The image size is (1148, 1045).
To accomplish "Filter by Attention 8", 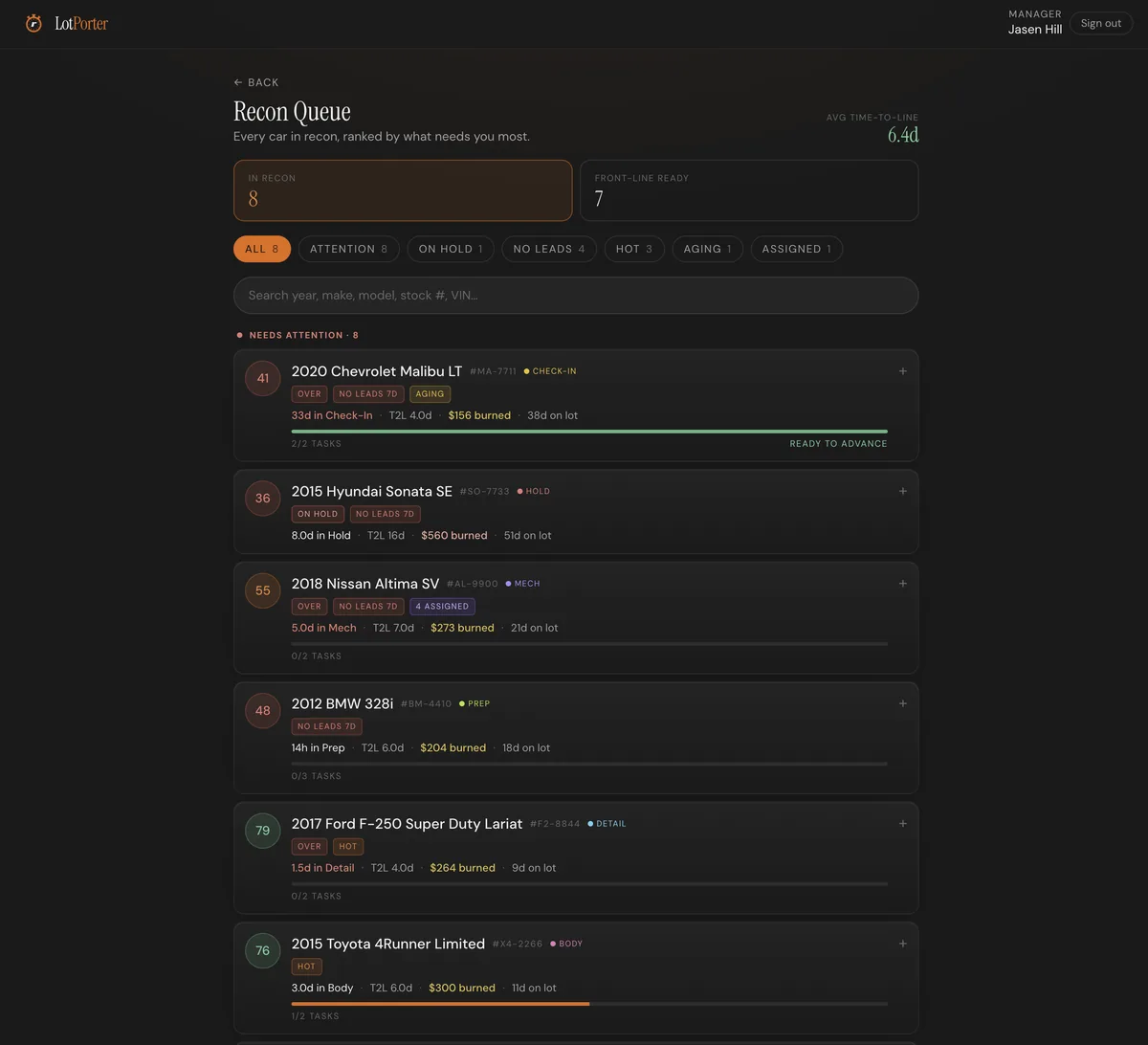I will pyautogui.click(x=349, y=249).
